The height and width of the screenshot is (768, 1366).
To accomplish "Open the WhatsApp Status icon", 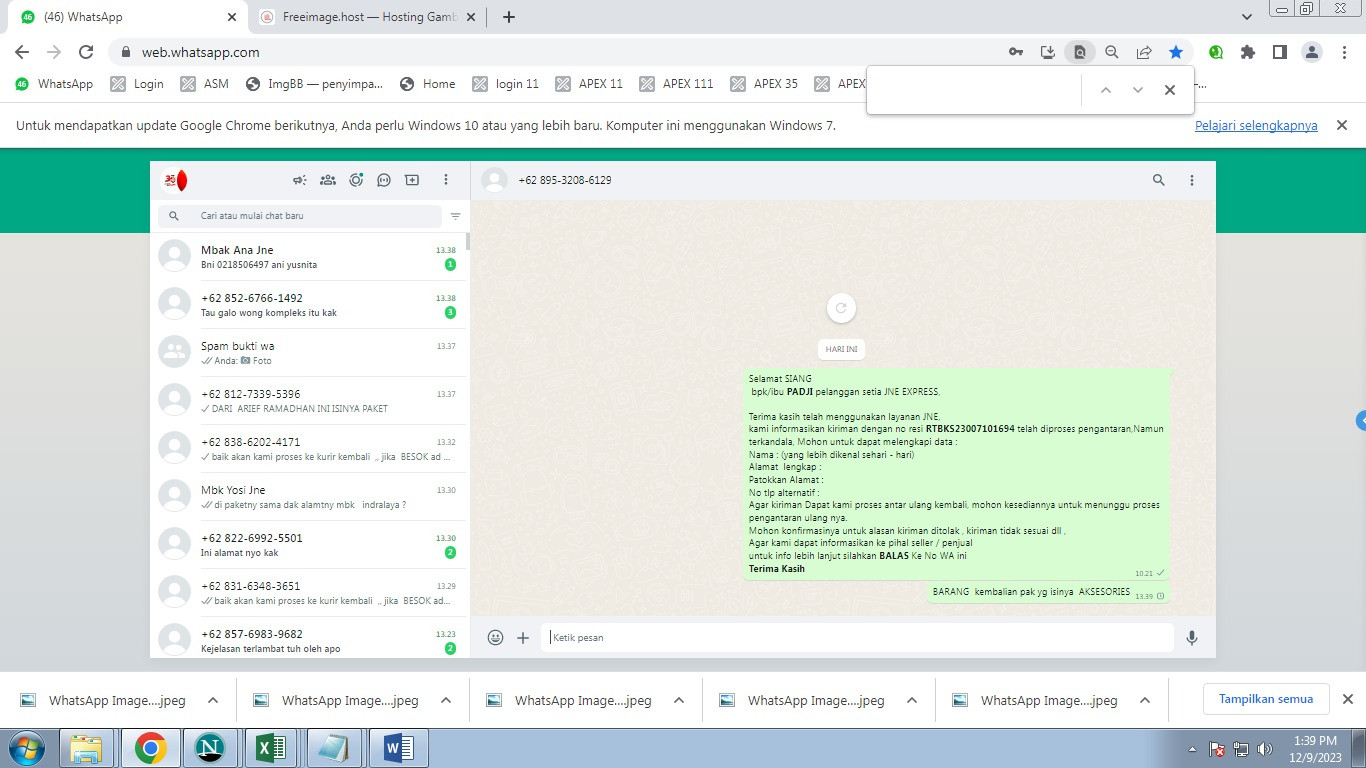I will tap(356, 180).
